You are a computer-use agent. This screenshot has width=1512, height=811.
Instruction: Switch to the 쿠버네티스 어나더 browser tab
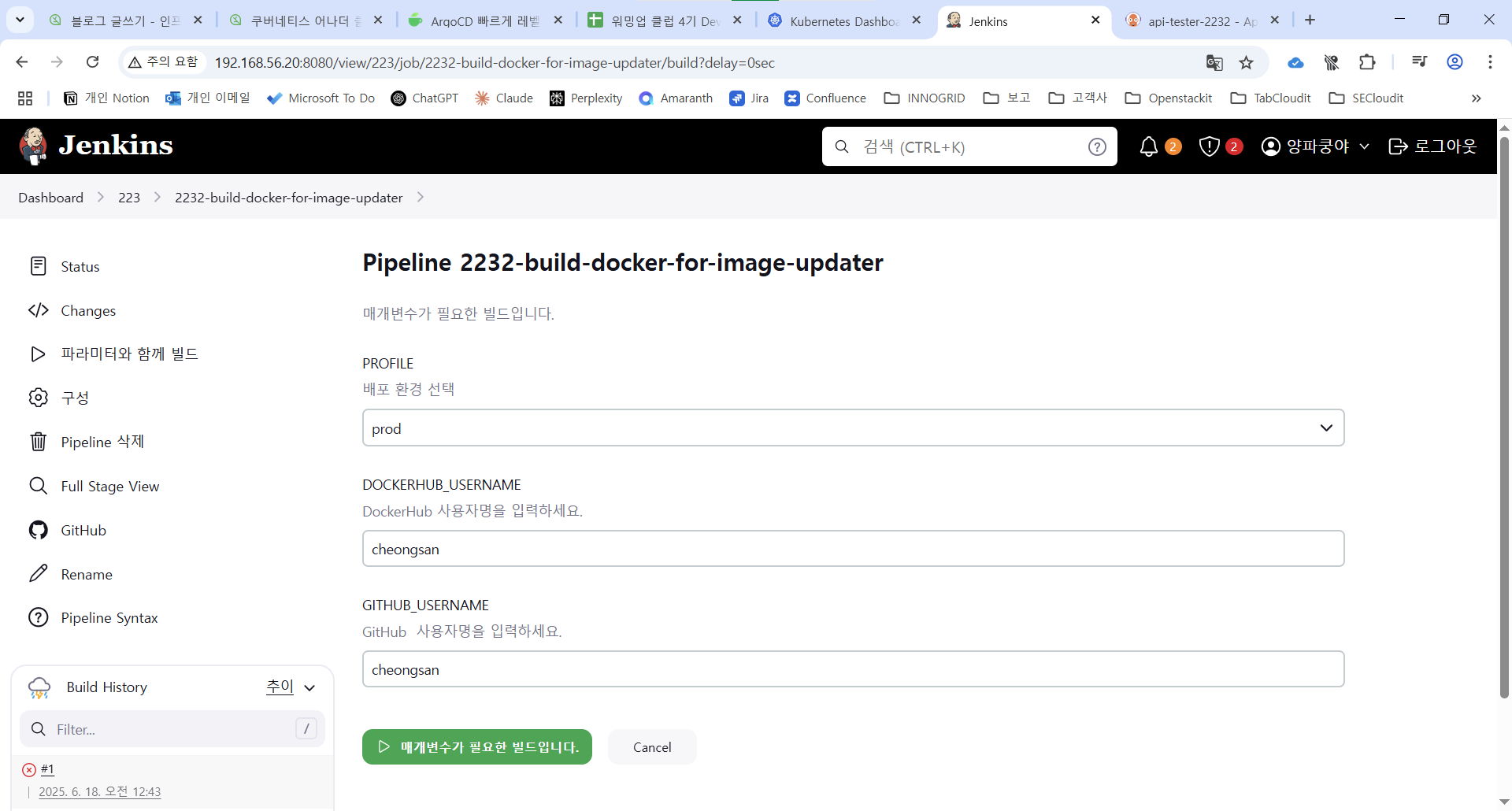(306, 20)
